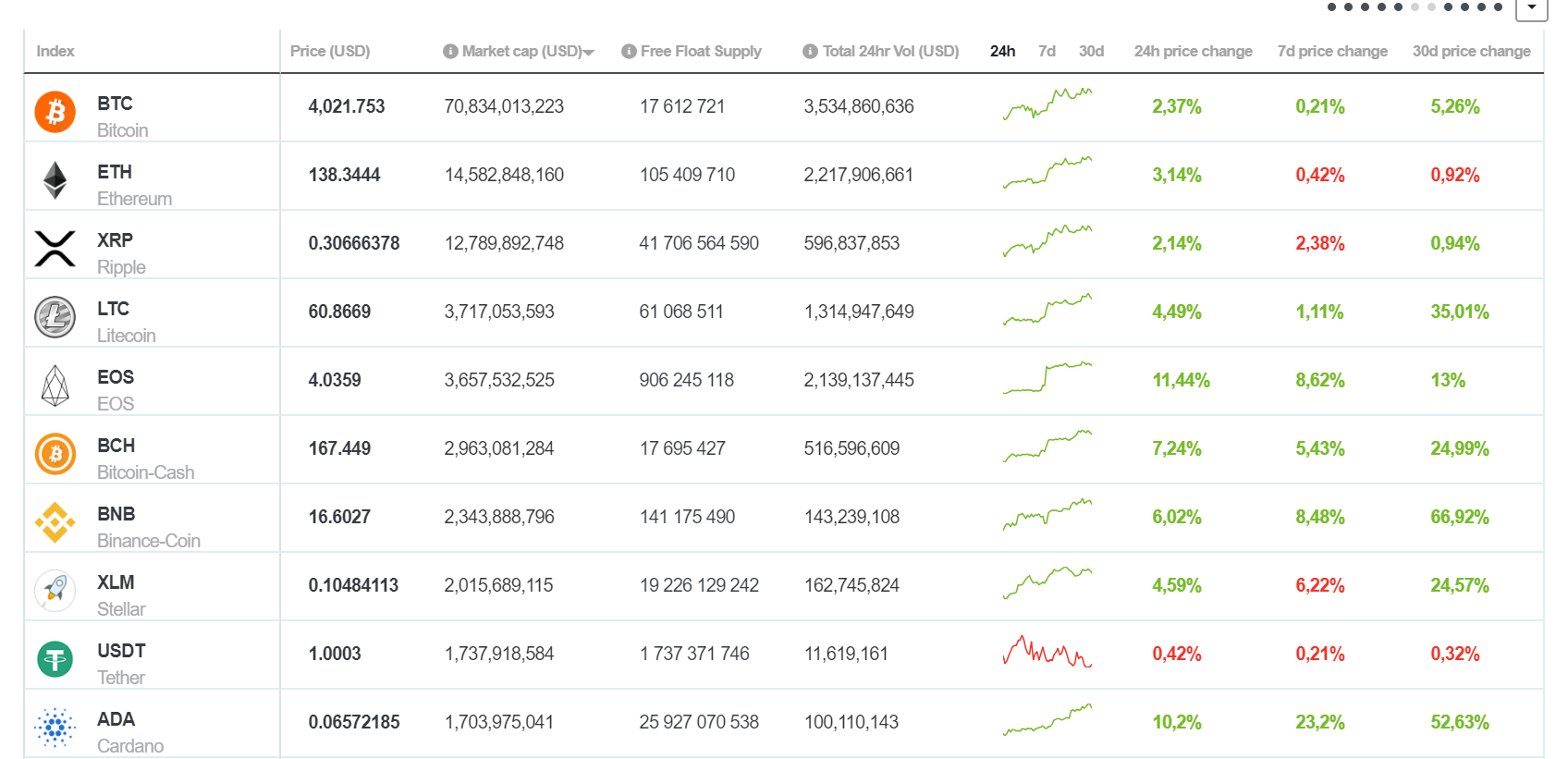Click the Ripple XRP logo icon

55,249
